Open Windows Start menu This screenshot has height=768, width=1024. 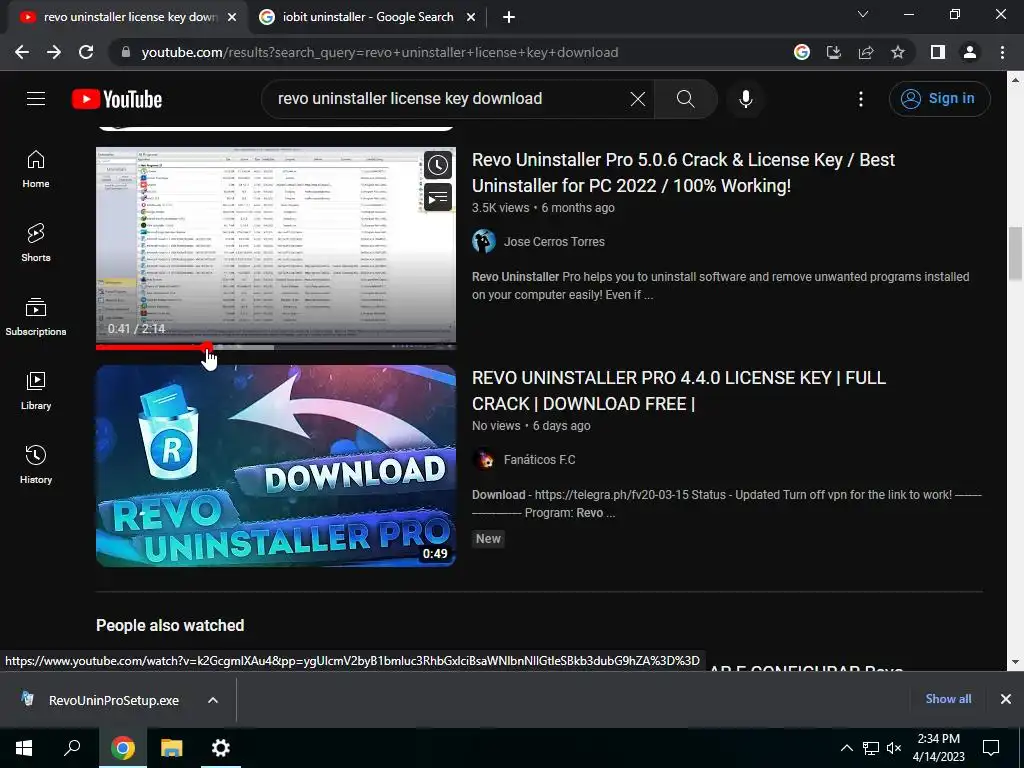24,748
